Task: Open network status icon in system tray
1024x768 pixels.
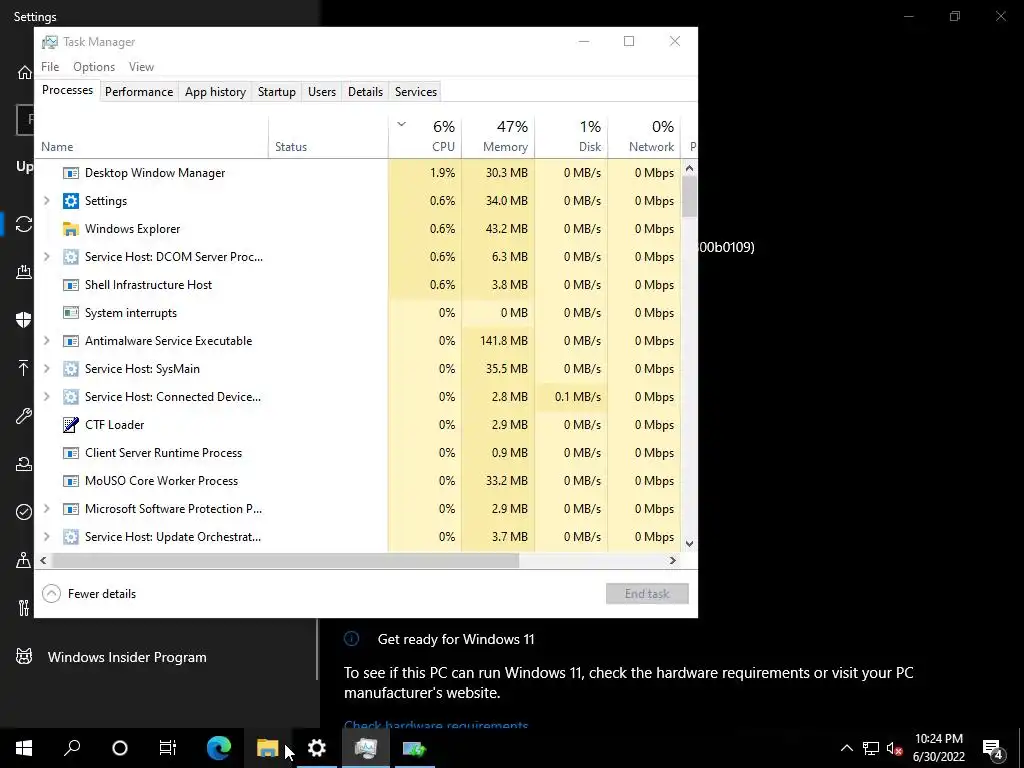Action: tap(871, 748)
